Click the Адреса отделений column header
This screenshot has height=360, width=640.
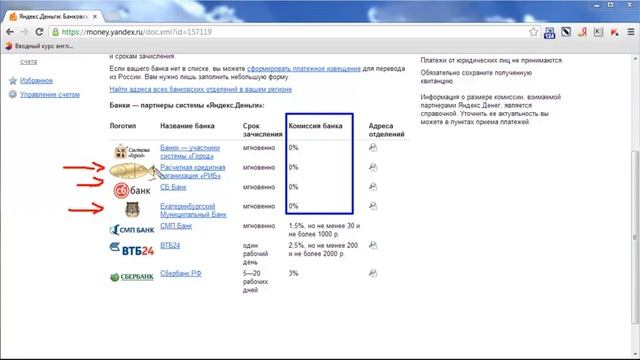point(386,130)
